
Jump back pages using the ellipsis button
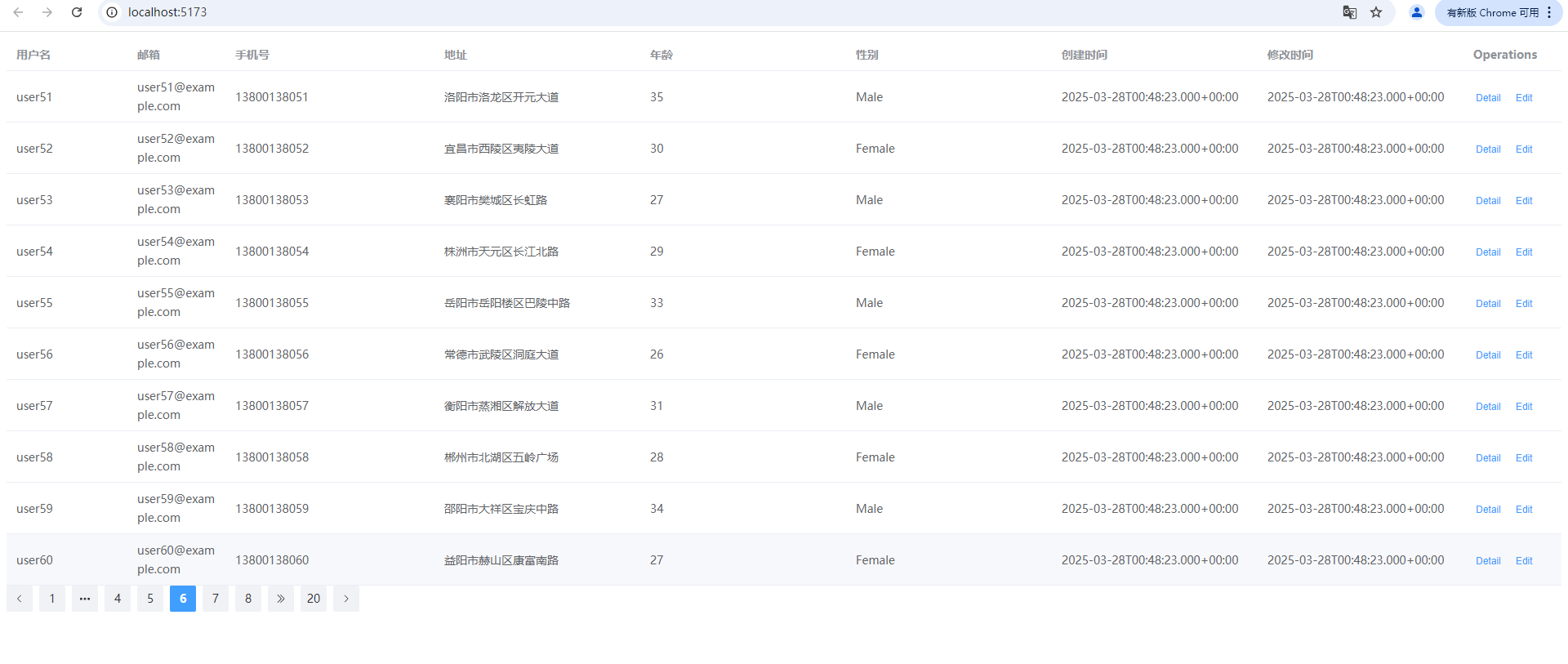[x=85, y=599]
